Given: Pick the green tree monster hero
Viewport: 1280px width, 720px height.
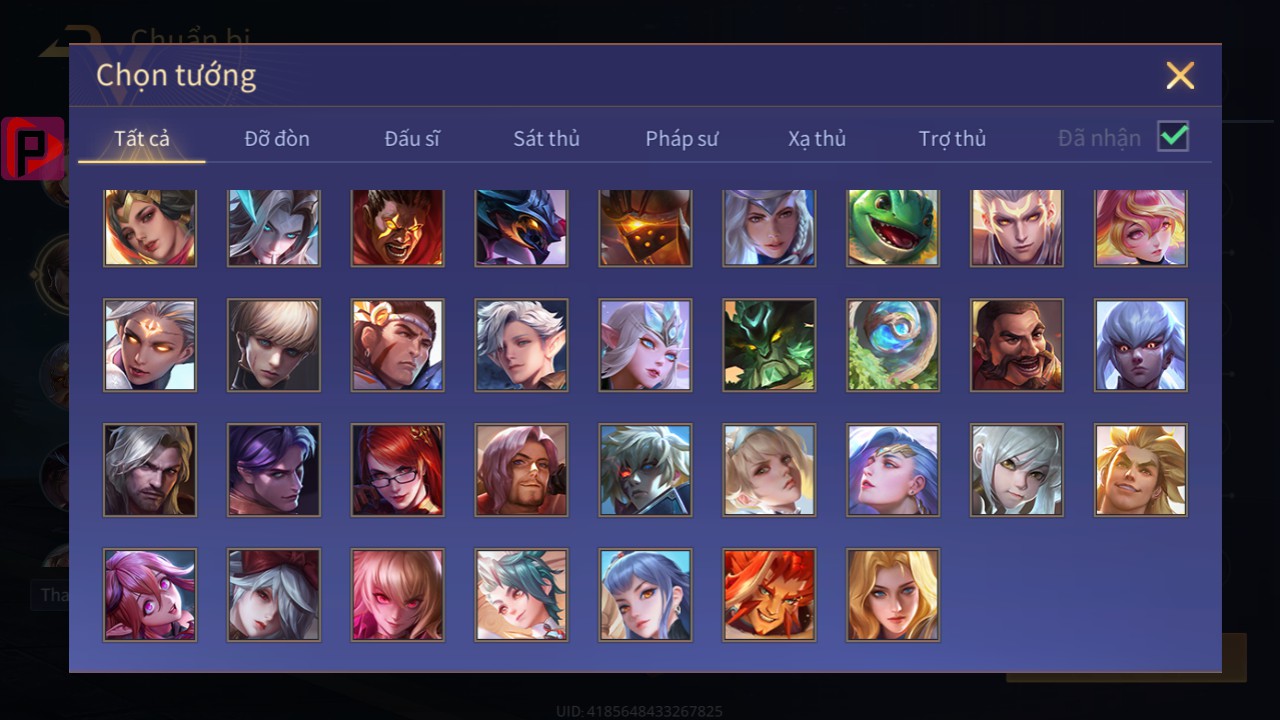Looking at the screenshot, I should [769, 345].
